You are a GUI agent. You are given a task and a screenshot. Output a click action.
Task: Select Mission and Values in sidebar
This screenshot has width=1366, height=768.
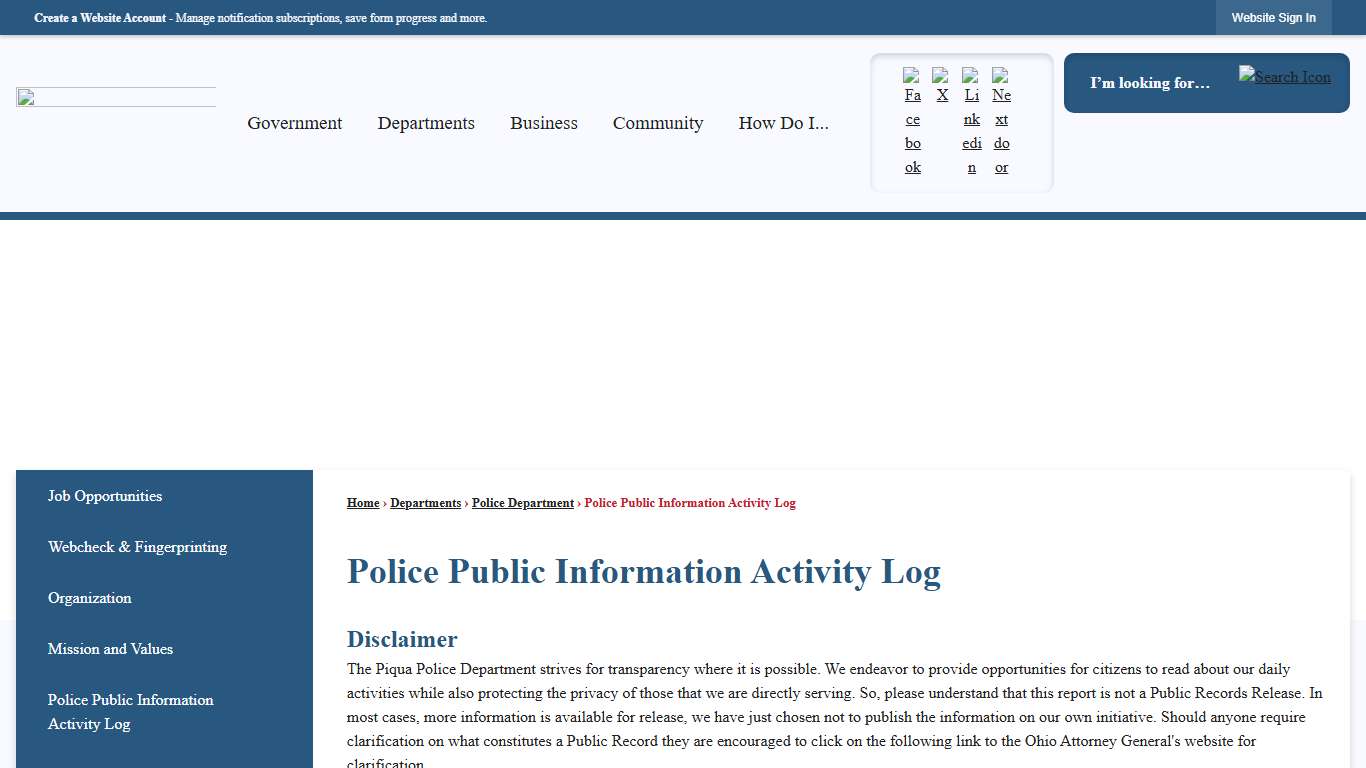click(110, 649)
